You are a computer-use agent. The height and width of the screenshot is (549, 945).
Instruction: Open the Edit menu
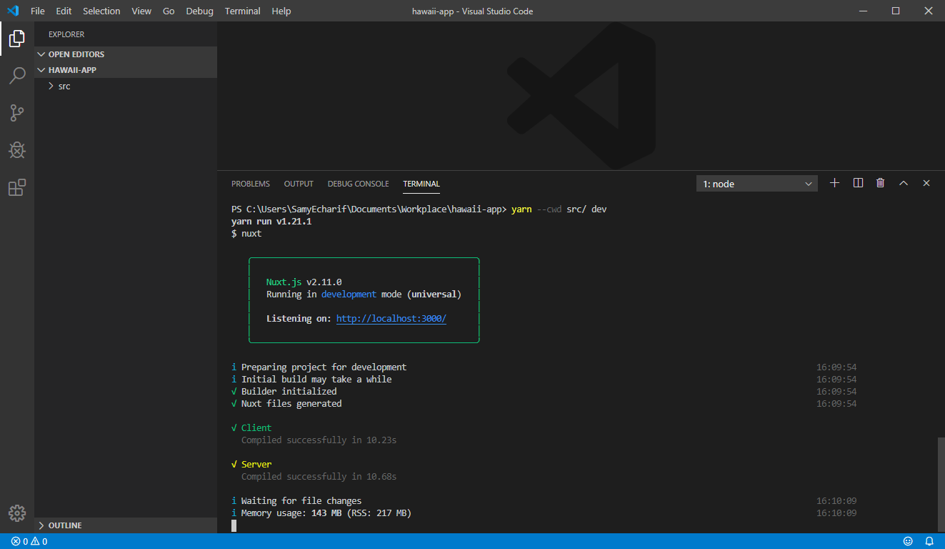pyautogui.click(x=63, y=11)
